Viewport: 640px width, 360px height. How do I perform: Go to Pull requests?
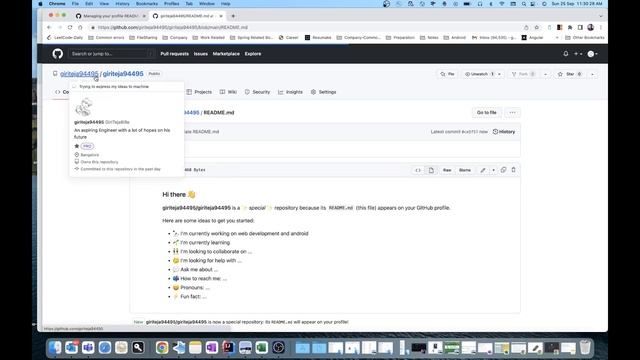click(174, 53)
